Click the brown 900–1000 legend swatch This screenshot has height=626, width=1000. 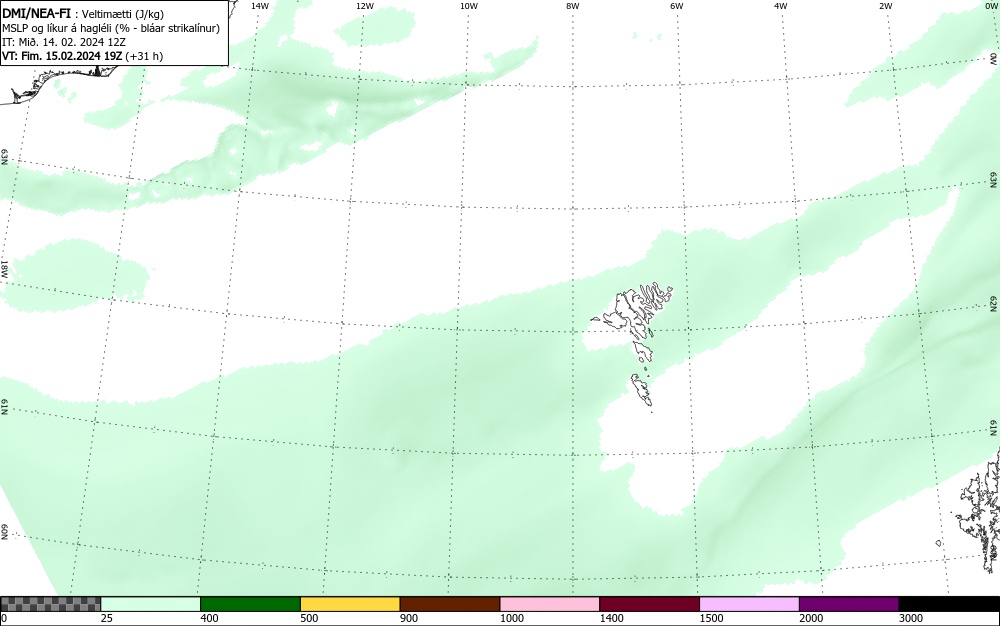450,604
